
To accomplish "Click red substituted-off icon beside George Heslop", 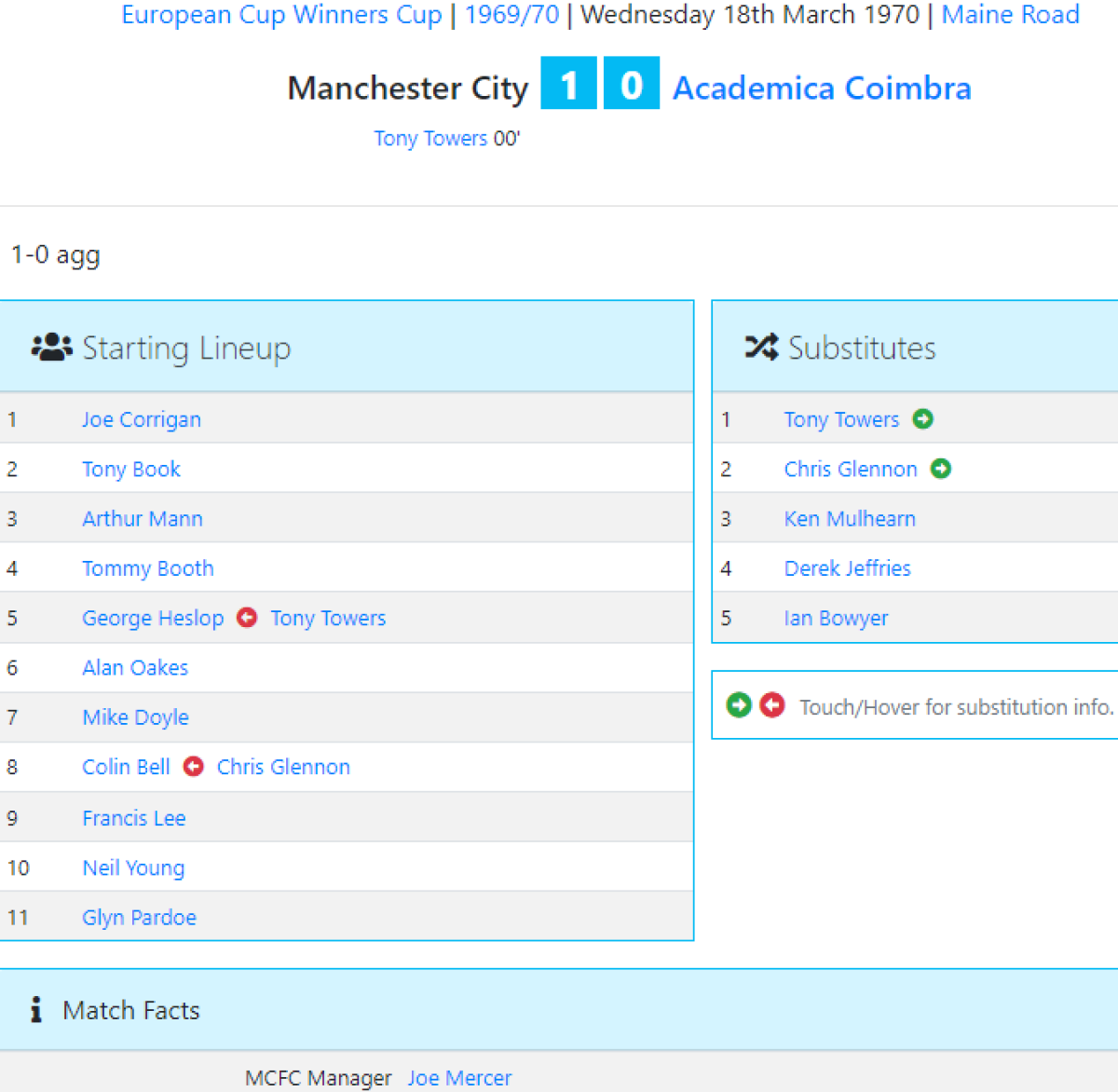I will (247, 618).
